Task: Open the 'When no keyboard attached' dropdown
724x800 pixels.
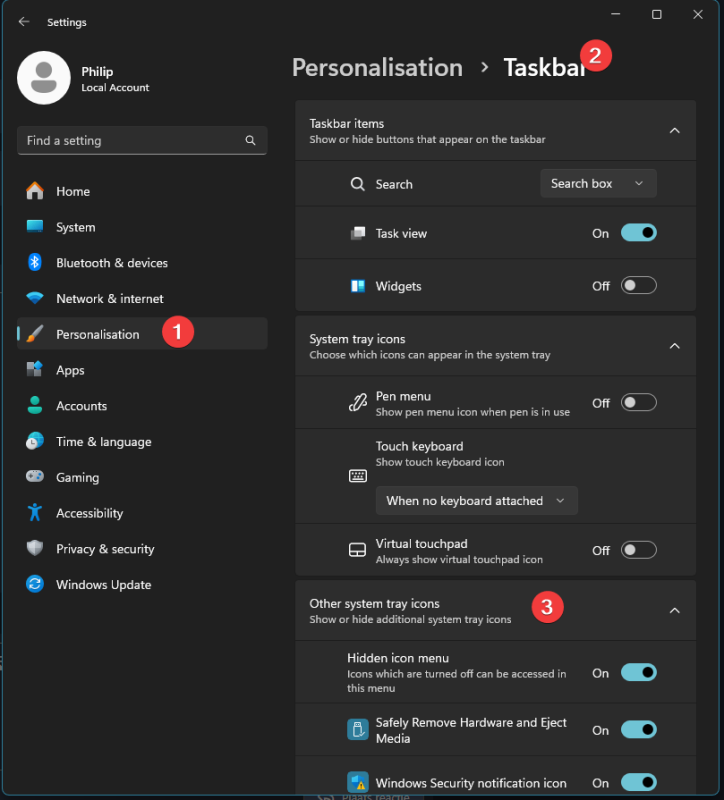Action: click(476, 501)
